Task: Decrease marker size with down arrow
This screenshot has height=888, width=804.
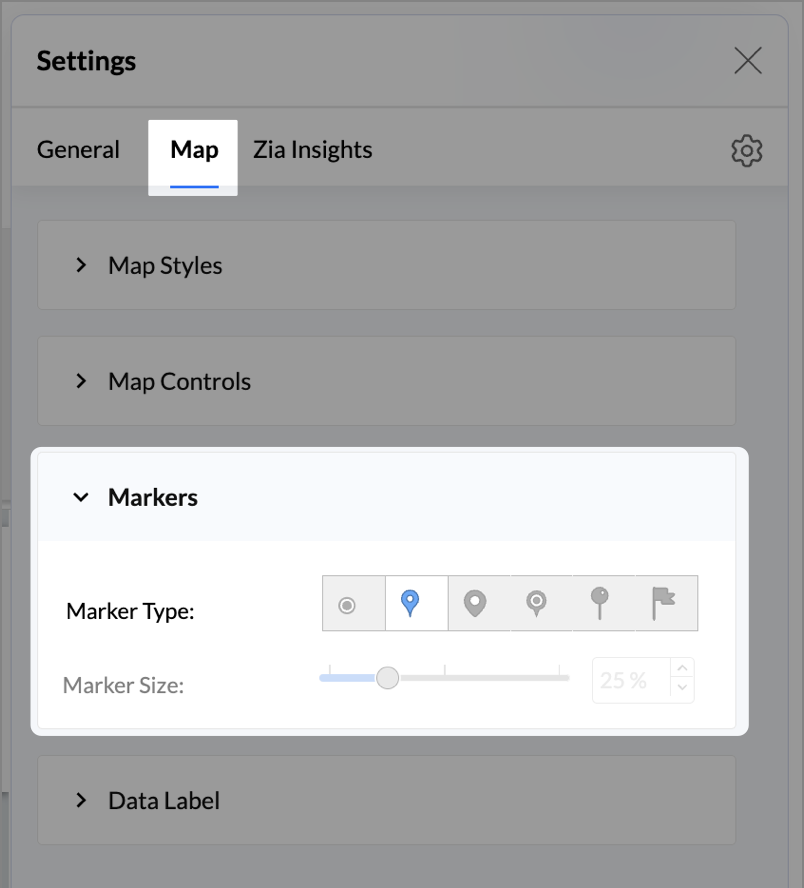Action: (682, 688)
